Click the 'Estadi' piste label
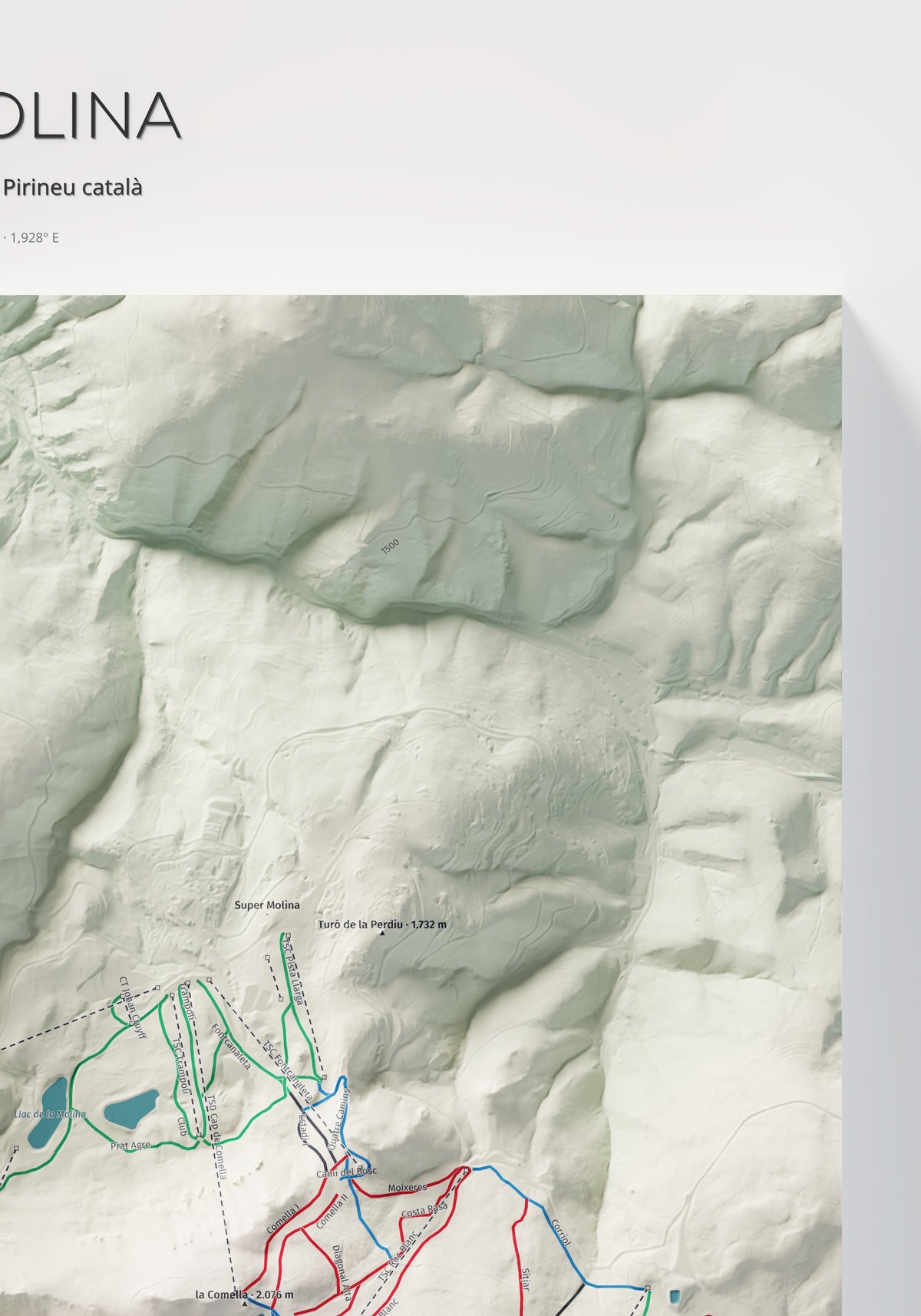 pos(304,1129)
